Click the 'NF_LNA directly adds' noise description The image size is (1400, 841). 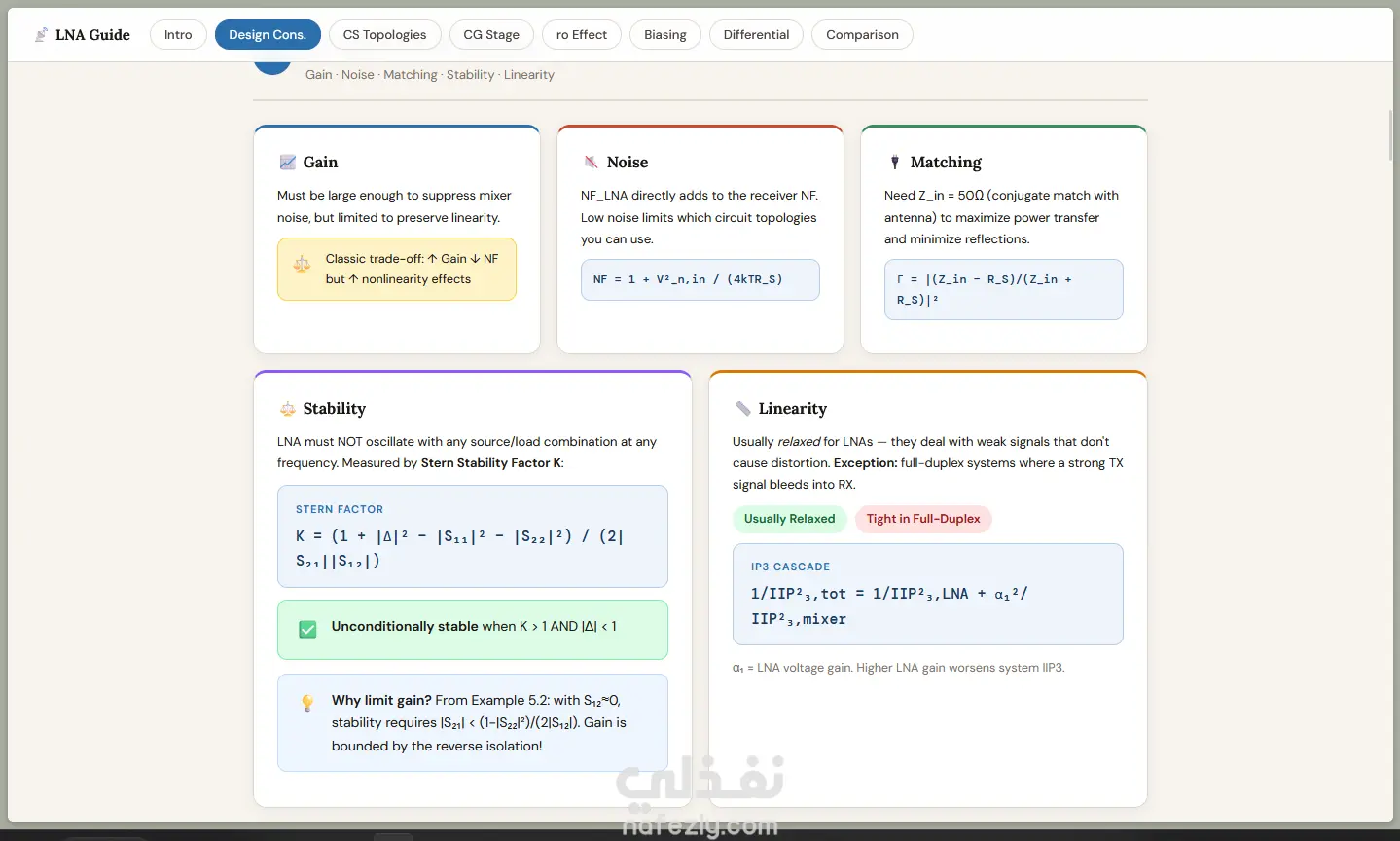(700, 217)
